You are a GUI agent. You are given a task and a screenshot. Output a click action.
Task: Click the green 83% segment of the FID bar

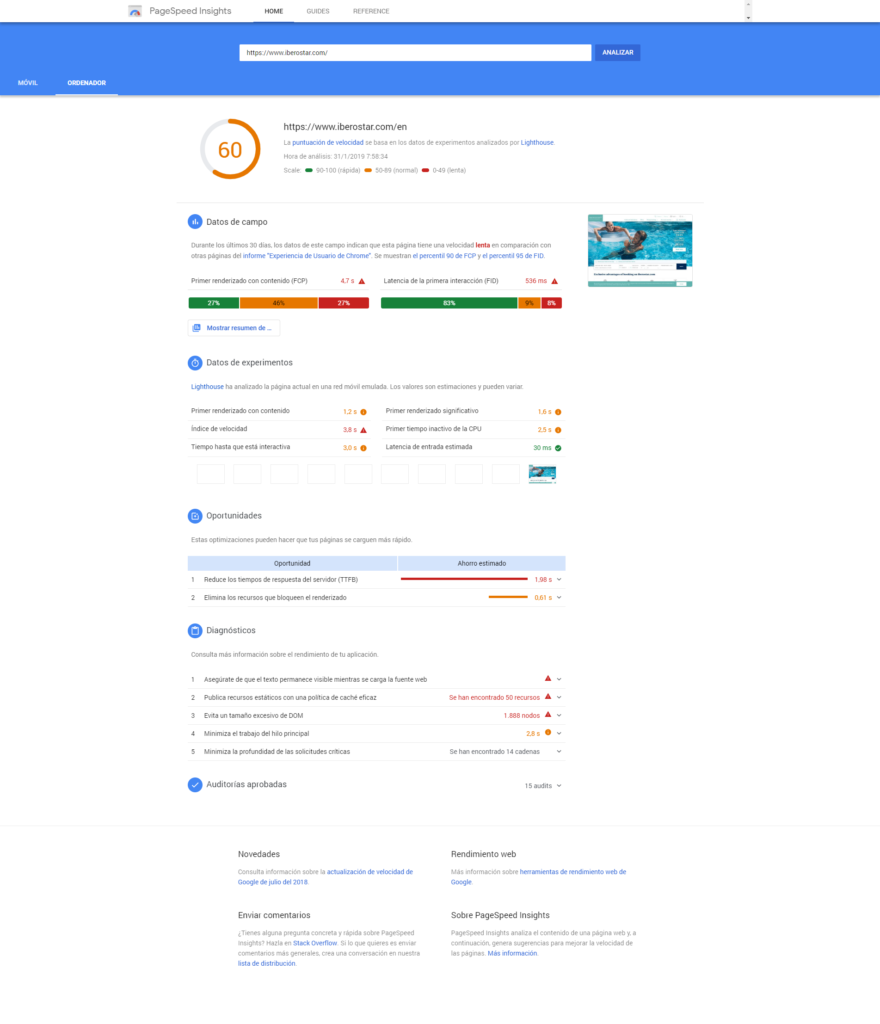point(449,303)
